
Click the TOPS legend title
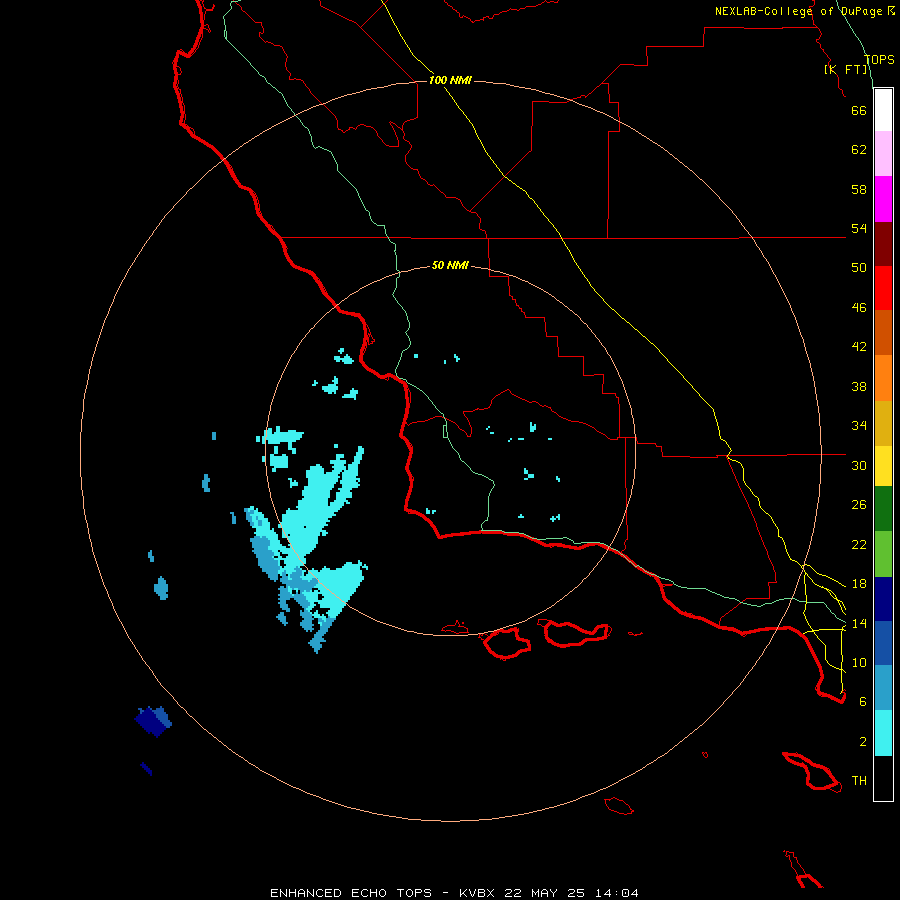(x=879, y=59)
